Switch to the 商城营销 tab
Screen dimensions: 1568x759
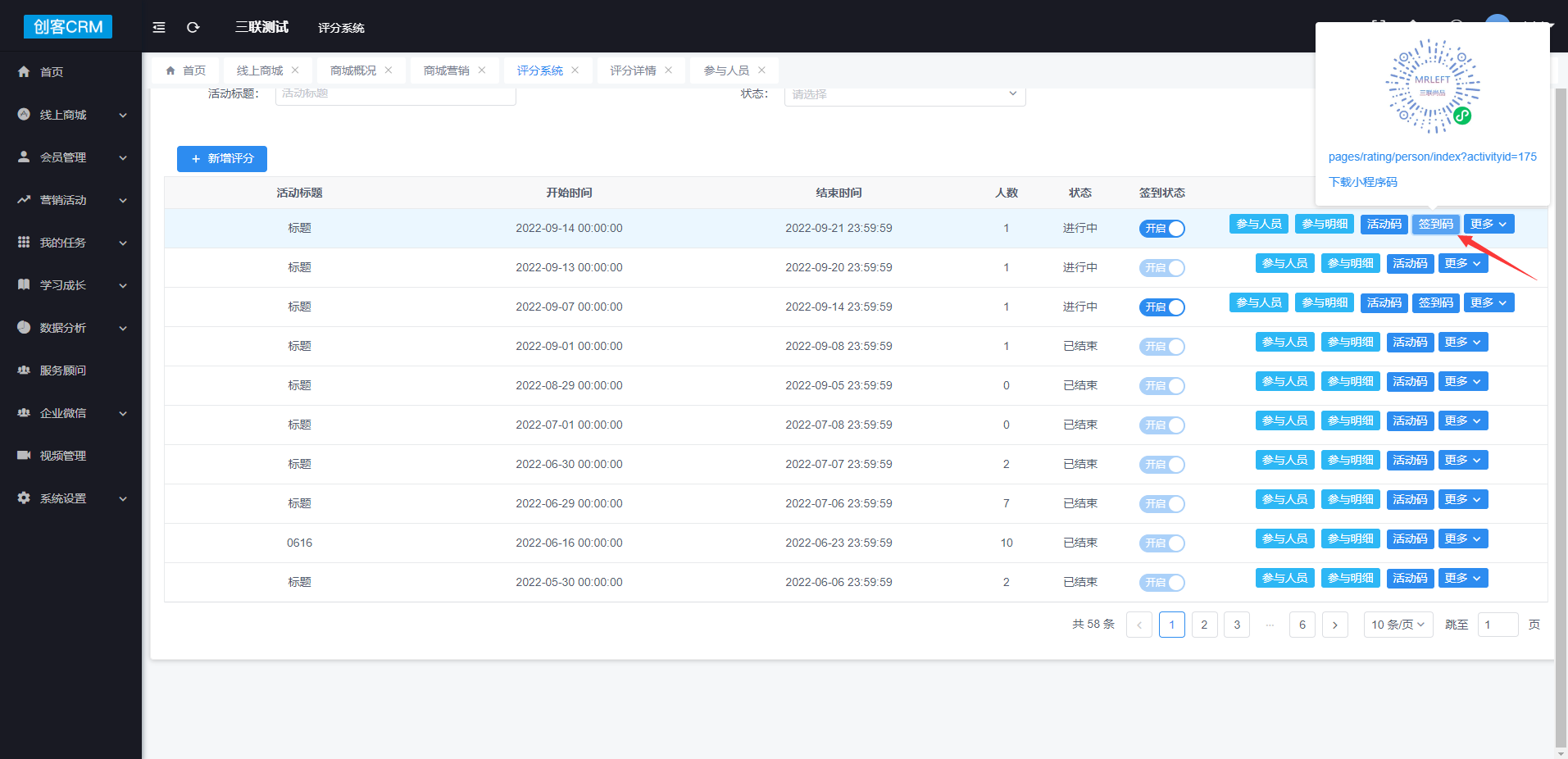tap(446, 70)
